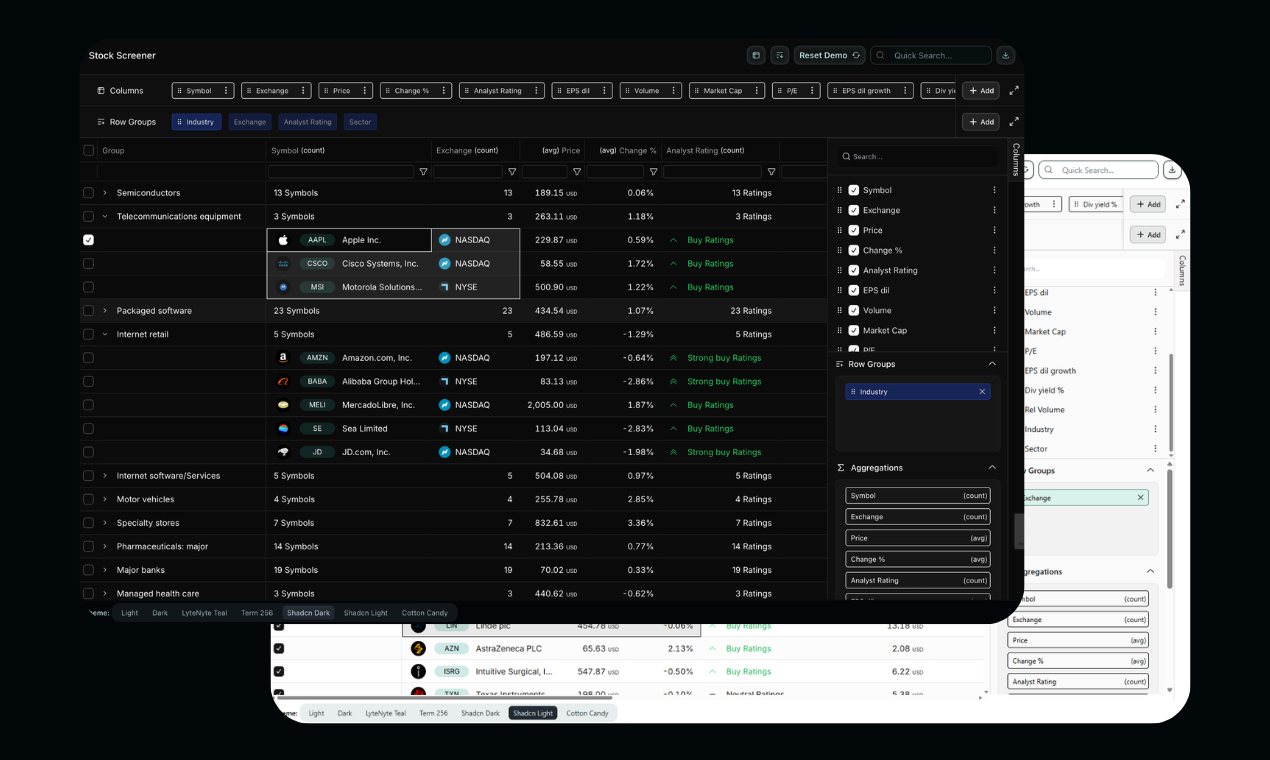Open the options menu for Market Cap in the dark panel
This screenshot has height=760, width=1270.
click(994, 330)
